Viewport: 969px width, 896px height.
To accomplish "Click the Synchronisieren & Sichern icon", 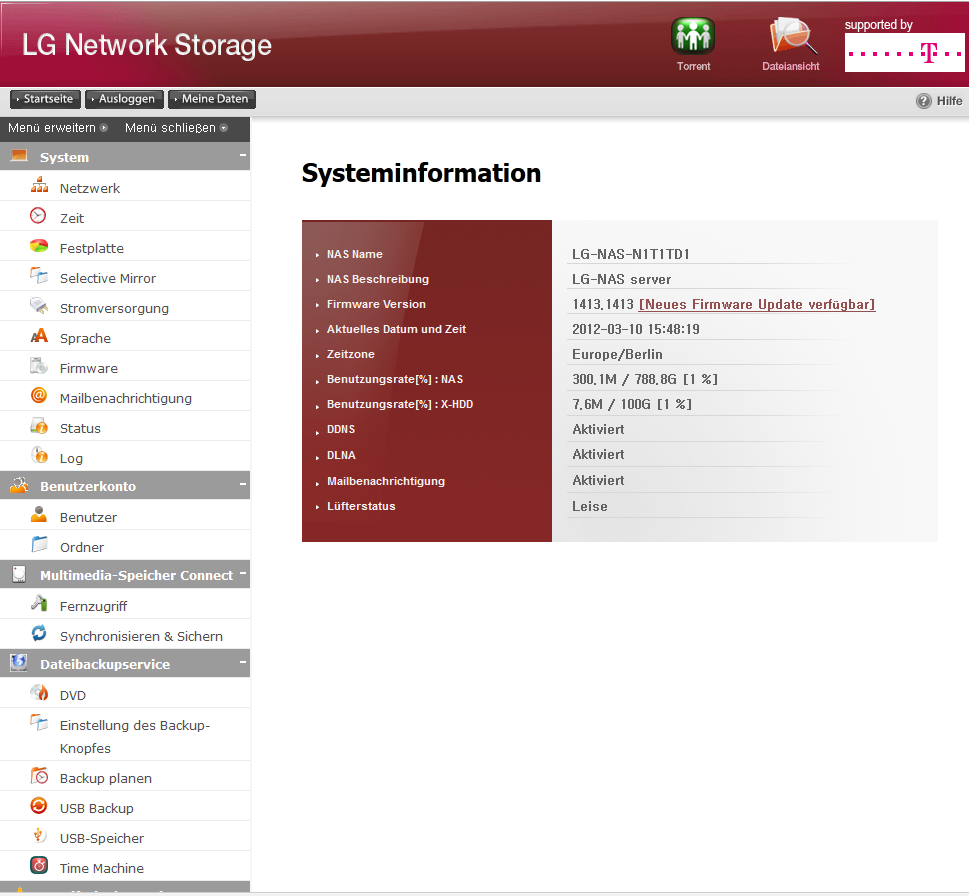I will click(39, 635).
